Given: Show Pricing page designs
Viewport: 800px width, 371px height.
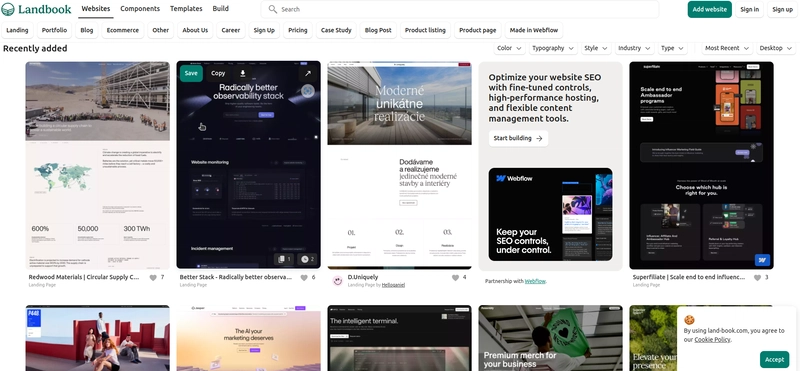Looking at the screenshot, I should 297,30.
